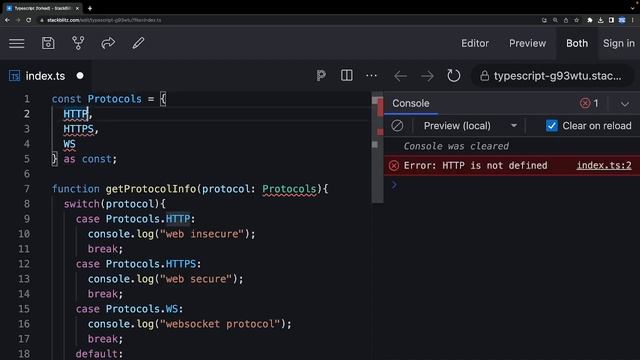Click the browser downloads icon

tap(600, 20)
